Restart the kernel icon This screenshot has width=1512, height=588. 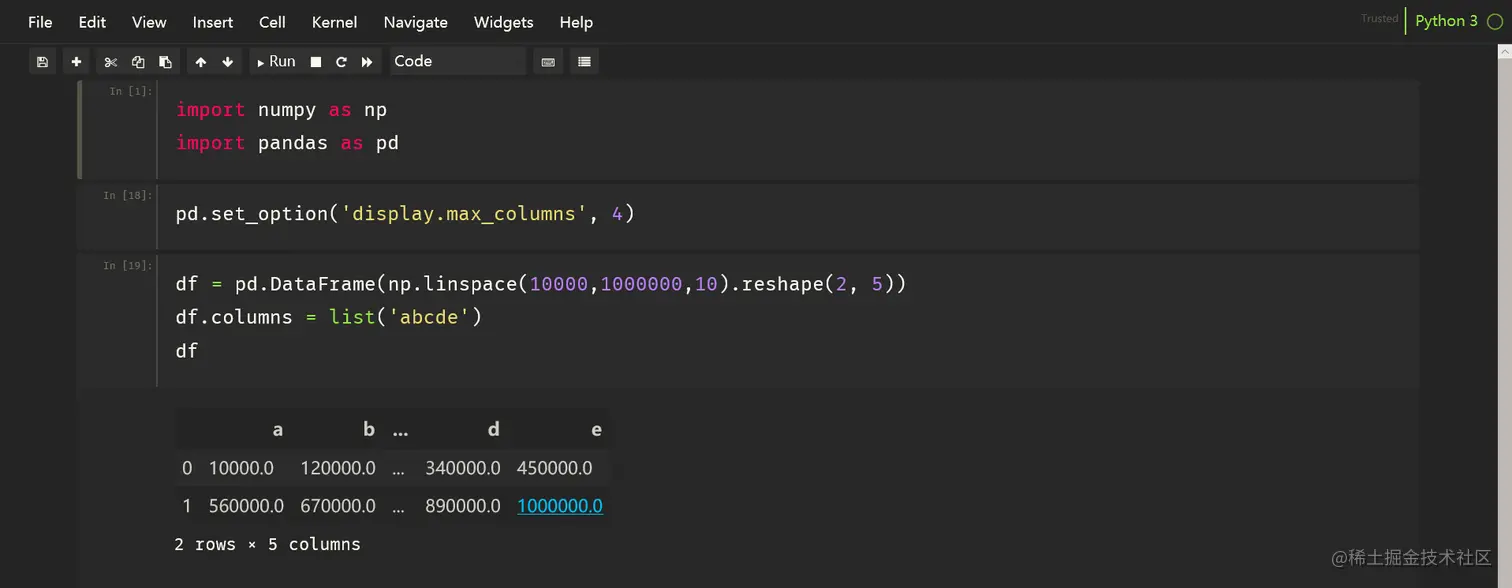[x=341, y=62]
